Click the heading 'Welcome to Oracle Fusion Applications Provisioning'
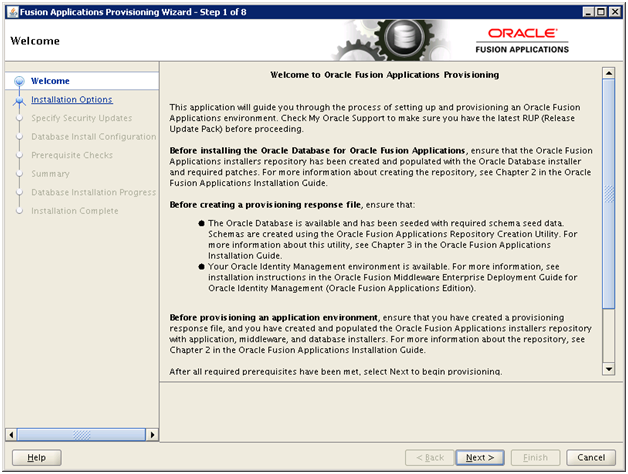Viewport: 628px width, 474px height. (x=384, y=75)
